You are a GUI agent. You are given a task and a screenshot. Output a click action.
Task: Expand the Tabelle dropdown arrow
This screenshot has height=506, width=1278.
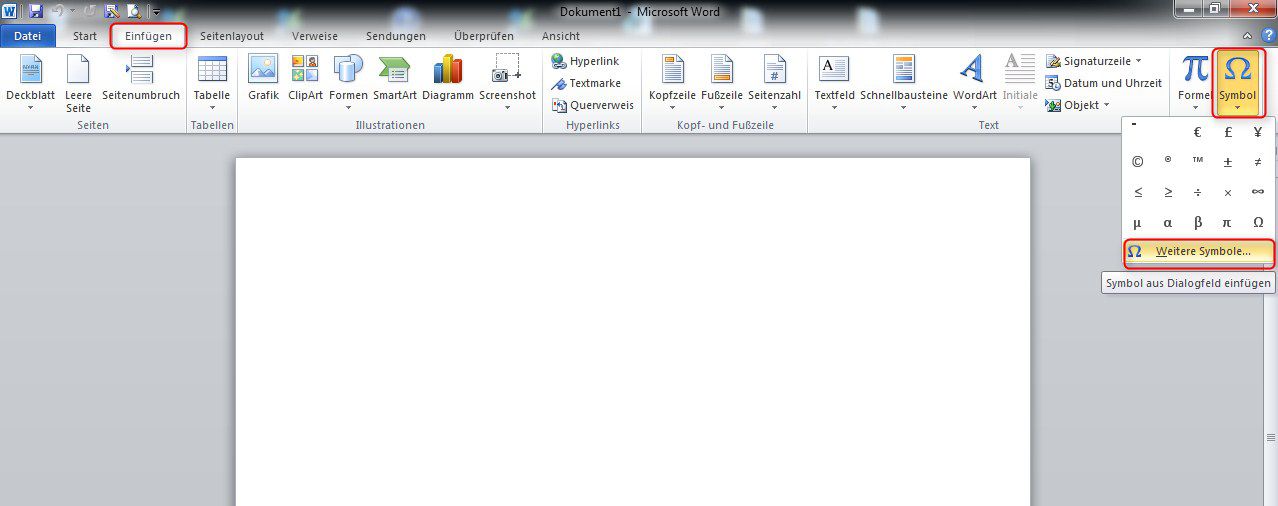click(x=212, y=108)
